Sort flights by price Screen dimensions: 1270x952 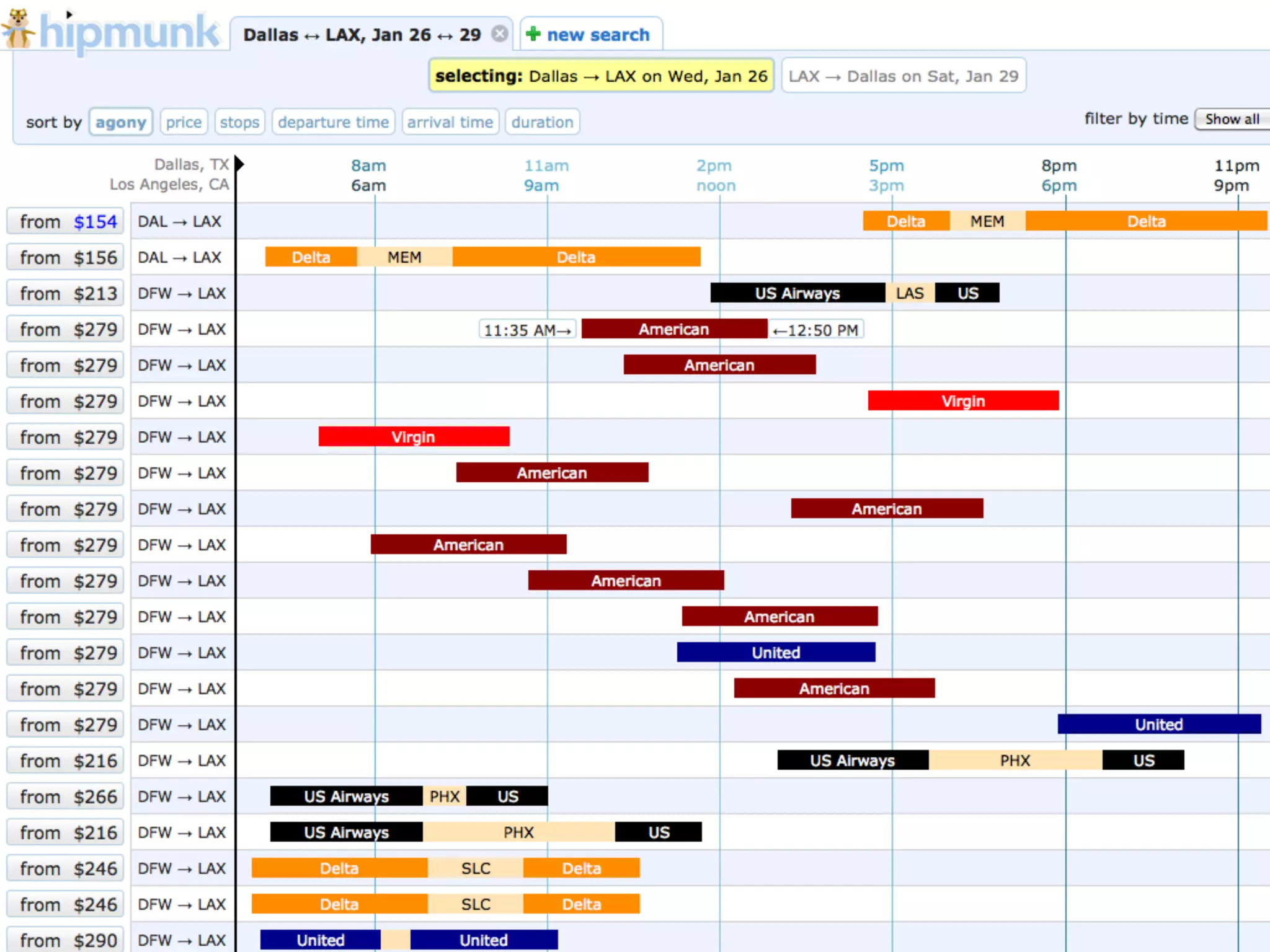(x=184, y=122)
